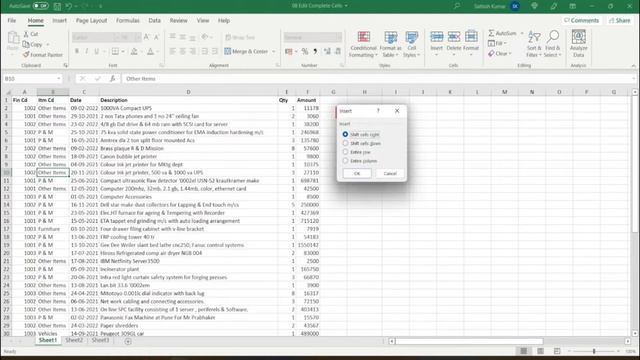The width and height of the screenshot is (640, 360).
Task: Click AutoSum
Action: pos(502,33)
